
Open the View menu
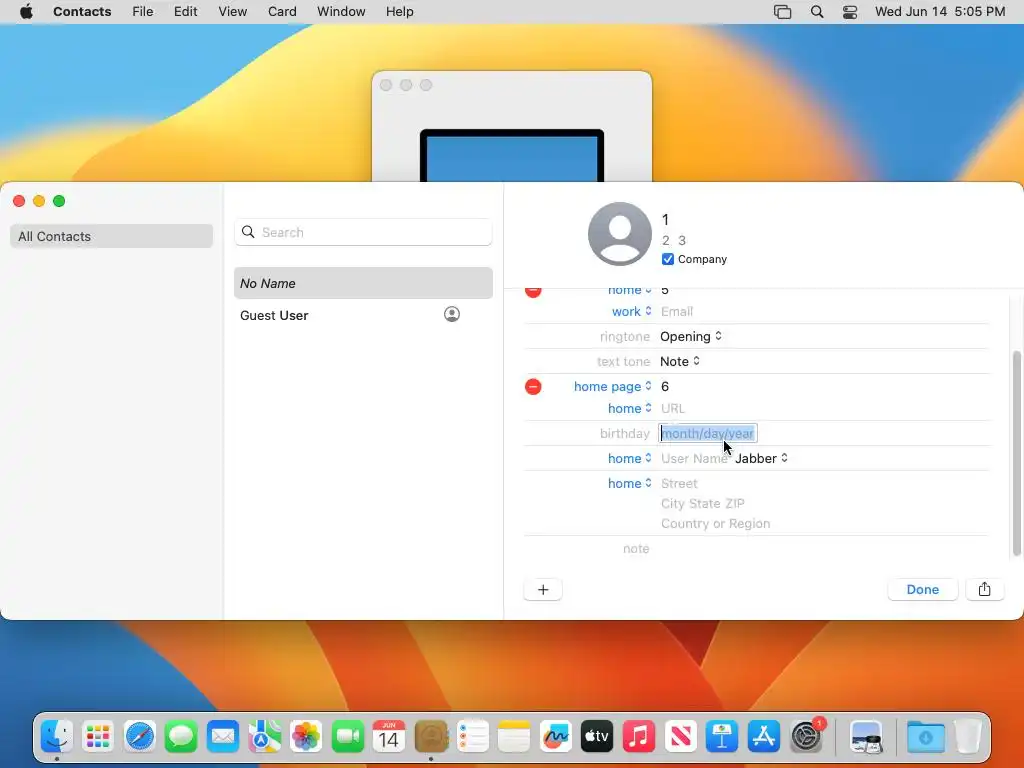tap(232, 12)
